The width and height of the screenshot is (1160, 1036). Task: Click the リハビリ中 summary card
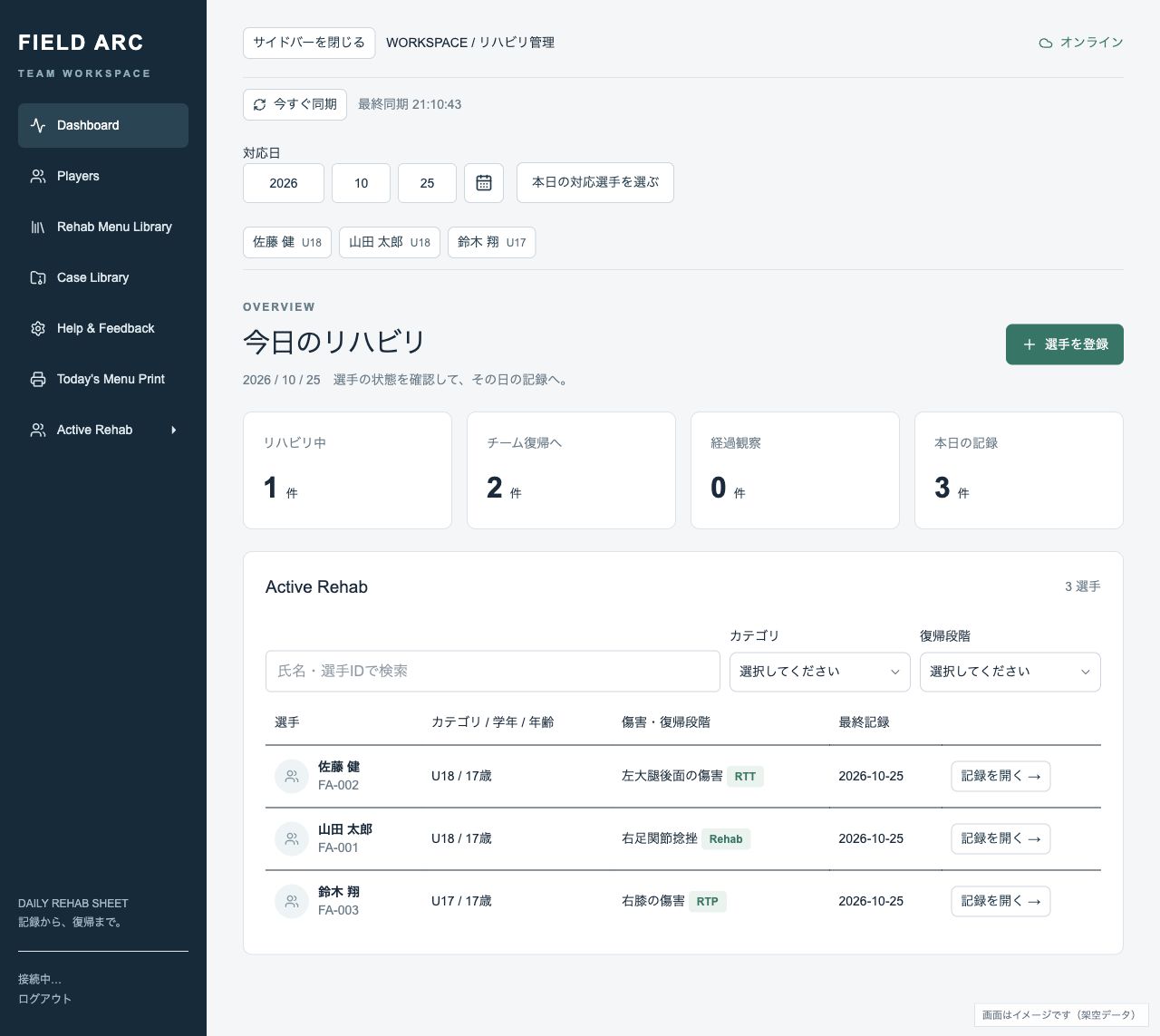coord(347,470)
